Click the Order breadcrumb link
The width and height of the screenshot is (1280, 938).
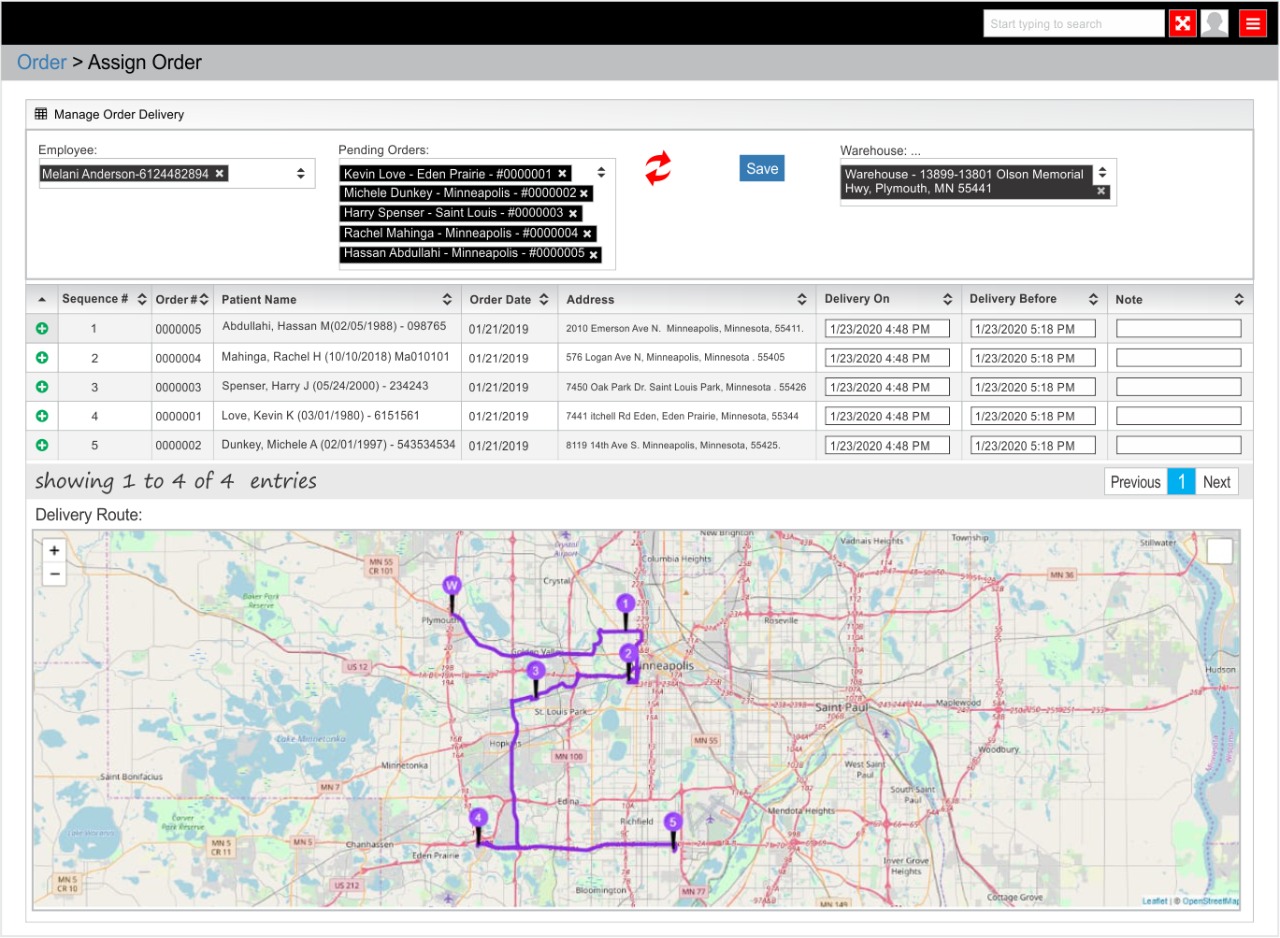[42, 62]
